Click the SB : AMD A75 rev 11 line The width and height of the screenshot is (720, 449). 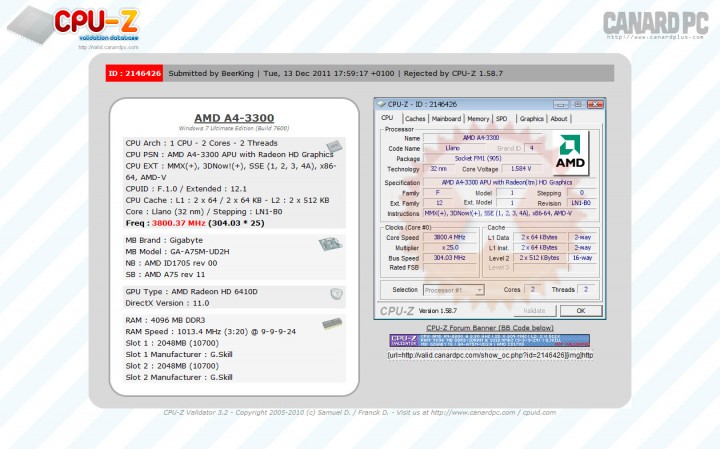pos(165,275)
